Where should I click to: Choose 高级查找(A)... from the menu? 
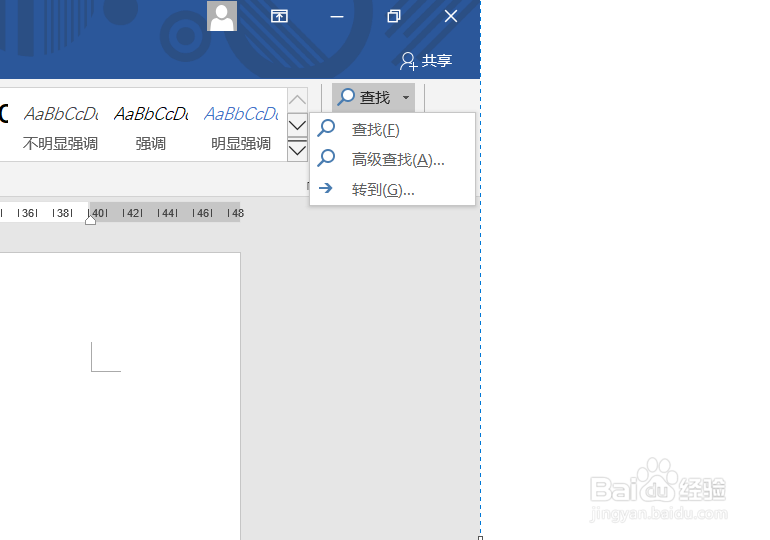392,160
